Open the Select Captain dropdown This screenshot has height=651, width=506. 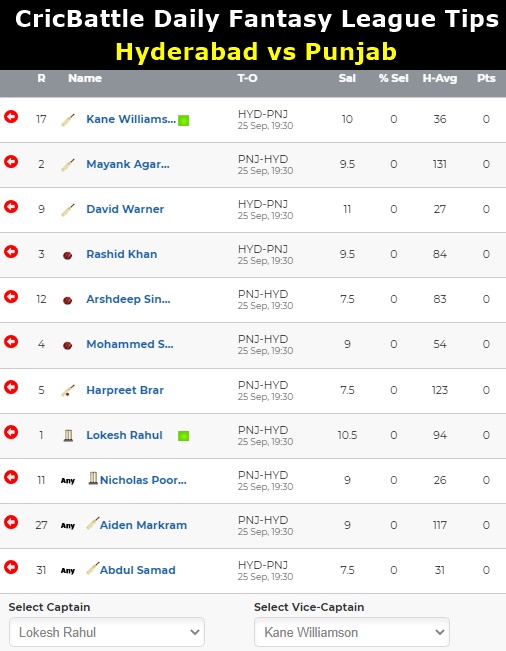click(107, 632)
